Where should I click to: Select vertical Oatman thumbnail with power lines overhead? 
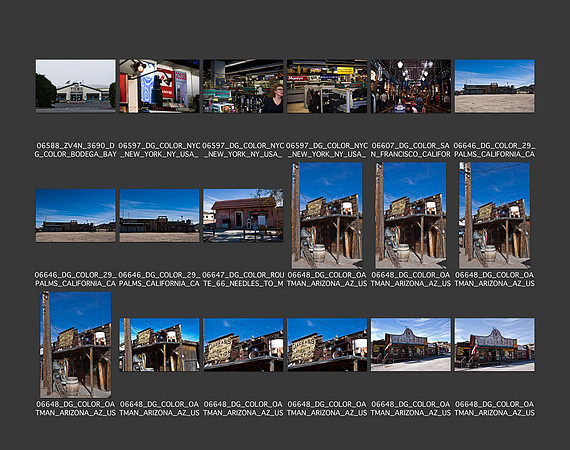coord(494,215)
